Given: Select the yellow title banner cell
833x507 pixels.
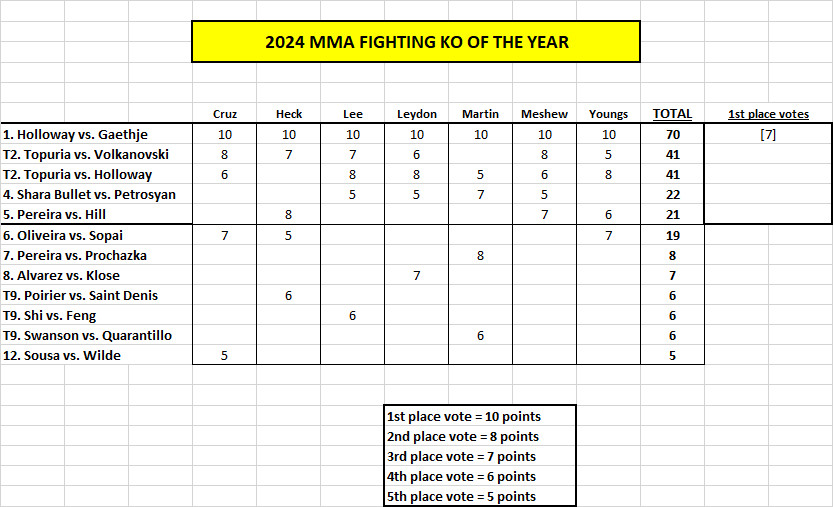Looking at the screenshot, I should tap(416, 41).
